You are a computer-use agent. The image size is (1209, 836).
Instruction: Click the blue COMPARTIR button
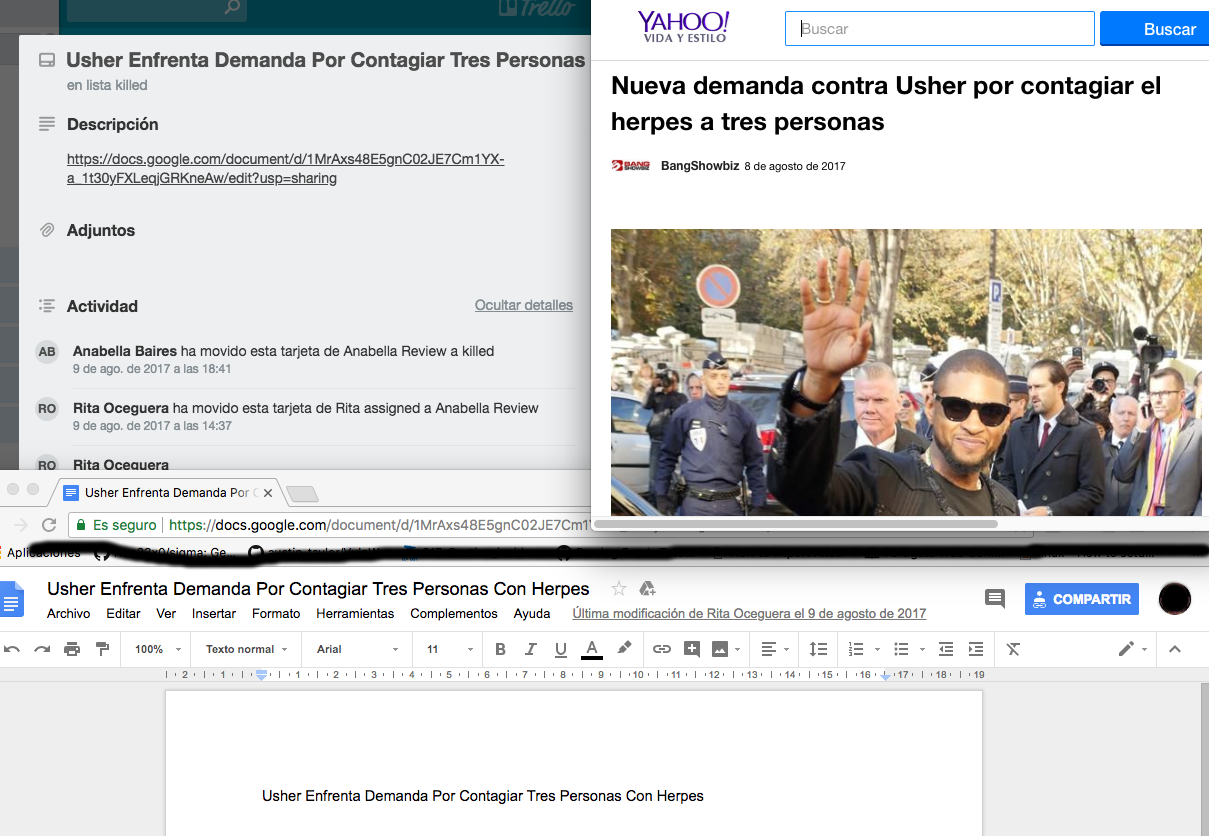pos(1082,599)
